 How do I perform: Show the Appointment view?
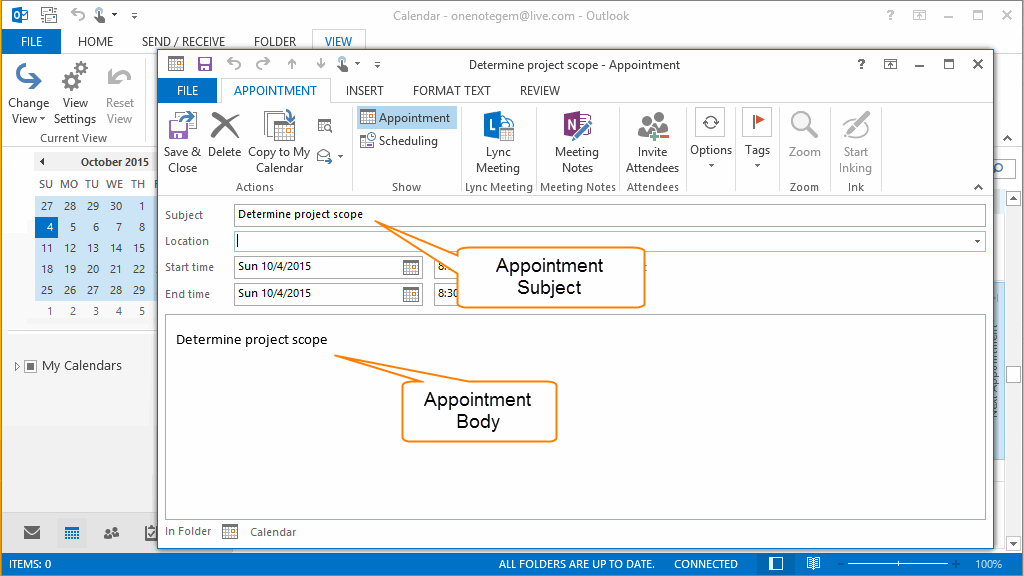tap(405, 116)
